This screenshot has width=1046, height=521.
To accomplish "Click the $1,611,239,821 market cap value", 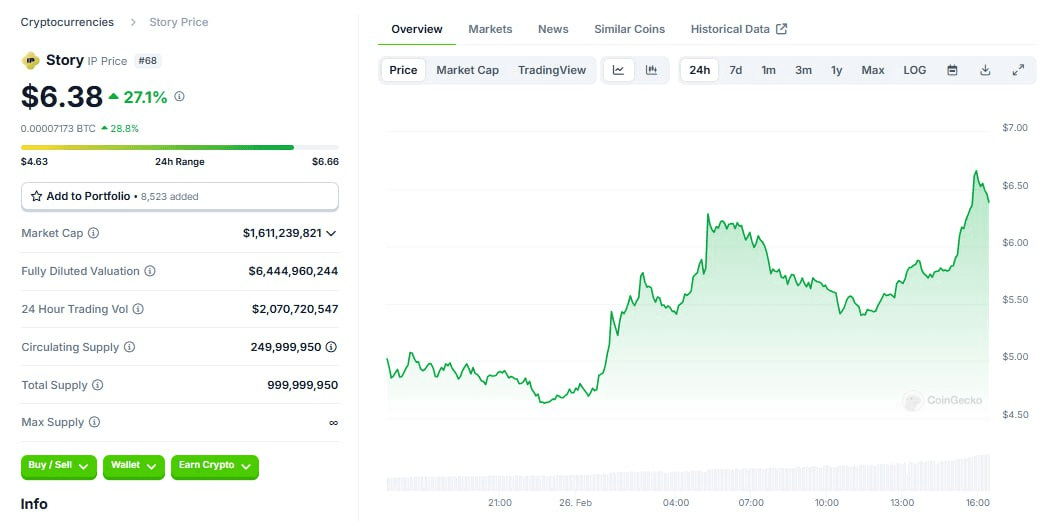I will tap(282, 233).
